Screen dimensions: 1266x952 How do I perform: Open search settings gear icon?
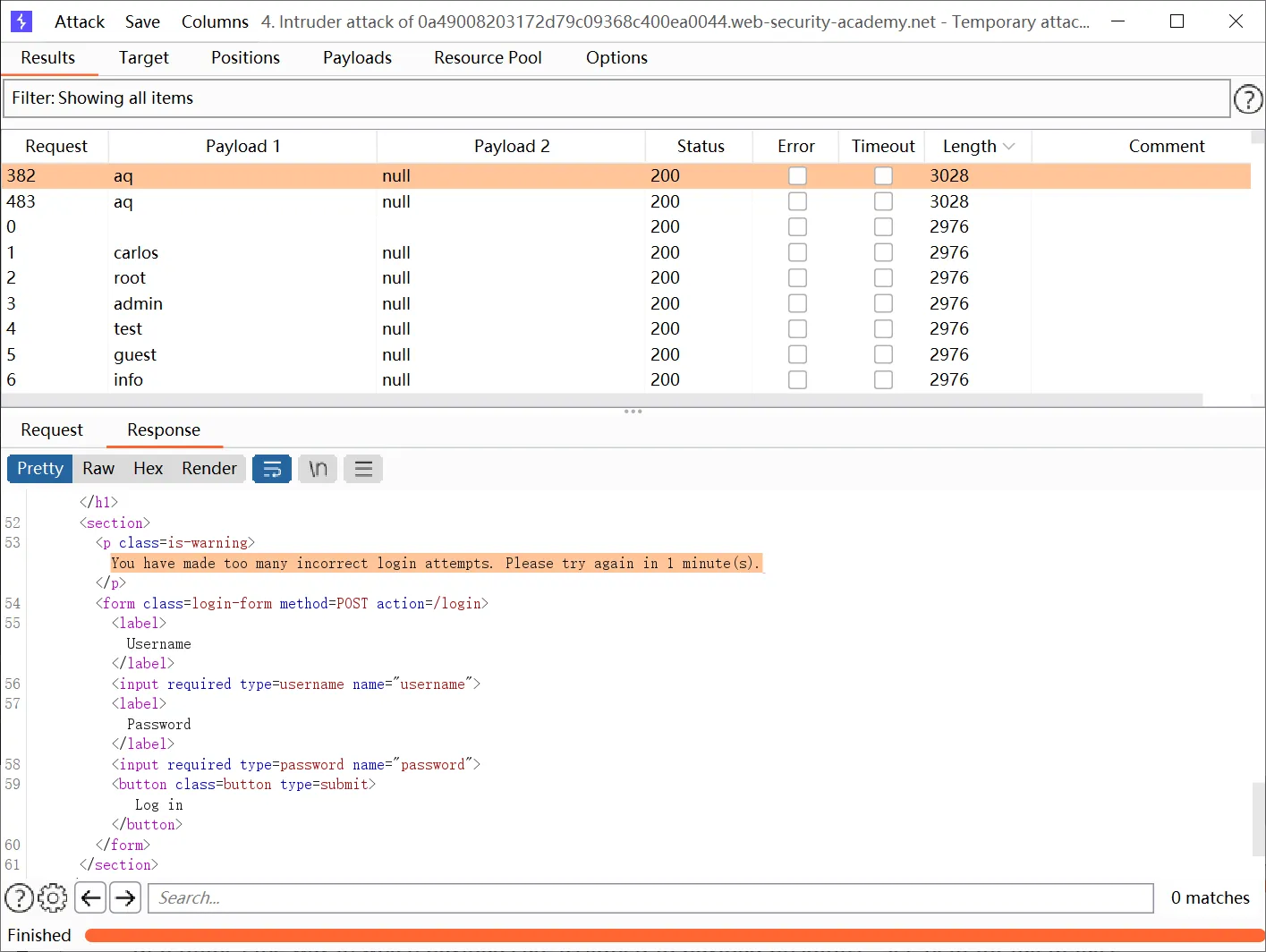click(x=53, y=897)
